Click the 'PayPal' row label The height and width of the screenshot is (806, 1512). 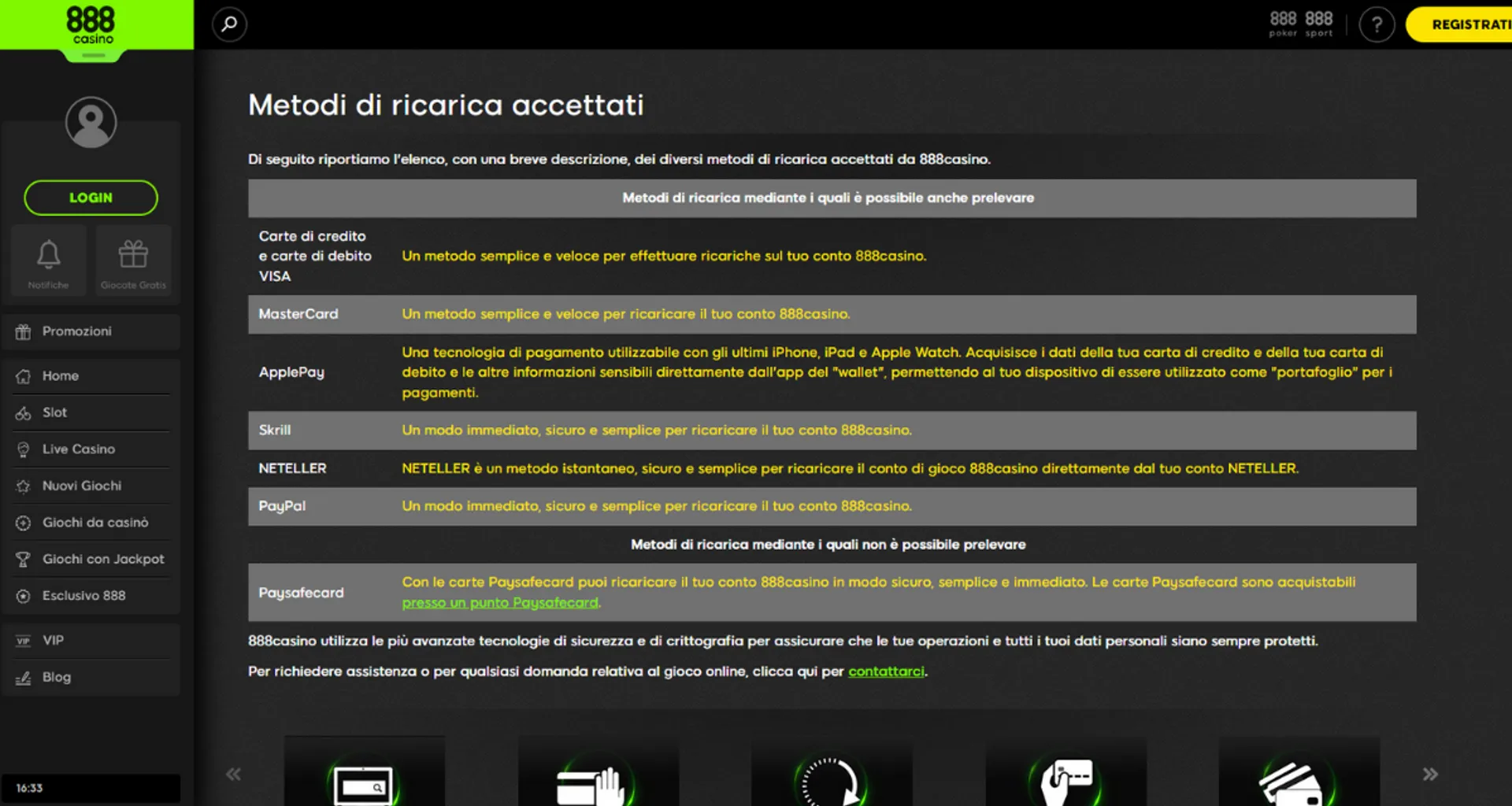tap(282, 506)
